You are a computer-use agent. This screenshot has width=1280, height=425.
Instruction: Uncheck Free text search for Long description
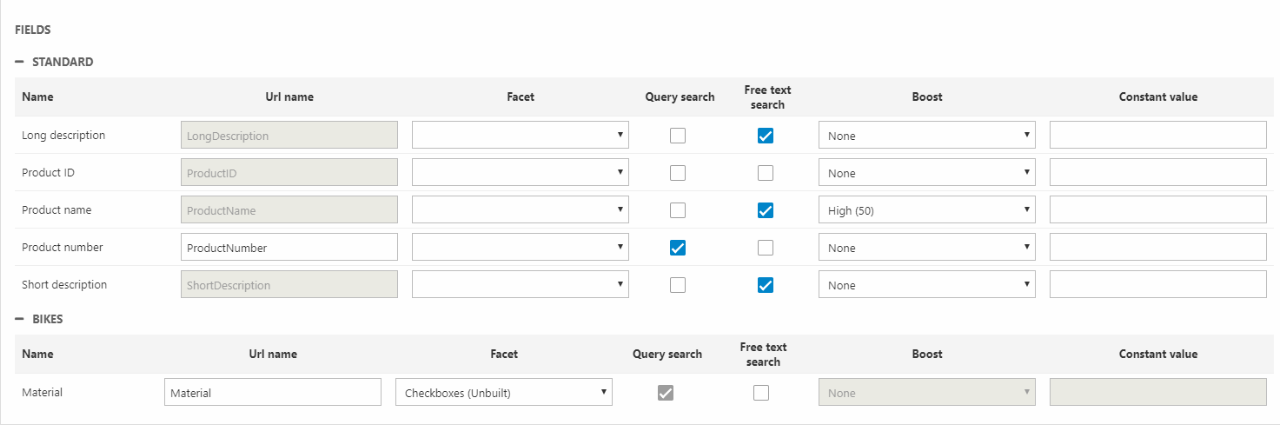(765, 136)
